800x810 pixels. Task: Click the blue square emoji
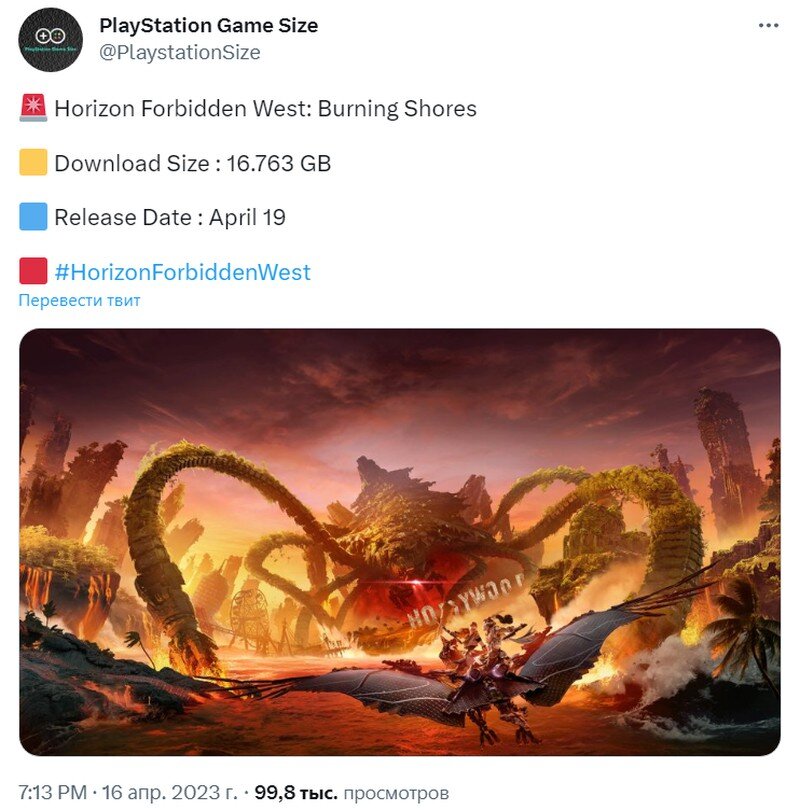point(33,216)
